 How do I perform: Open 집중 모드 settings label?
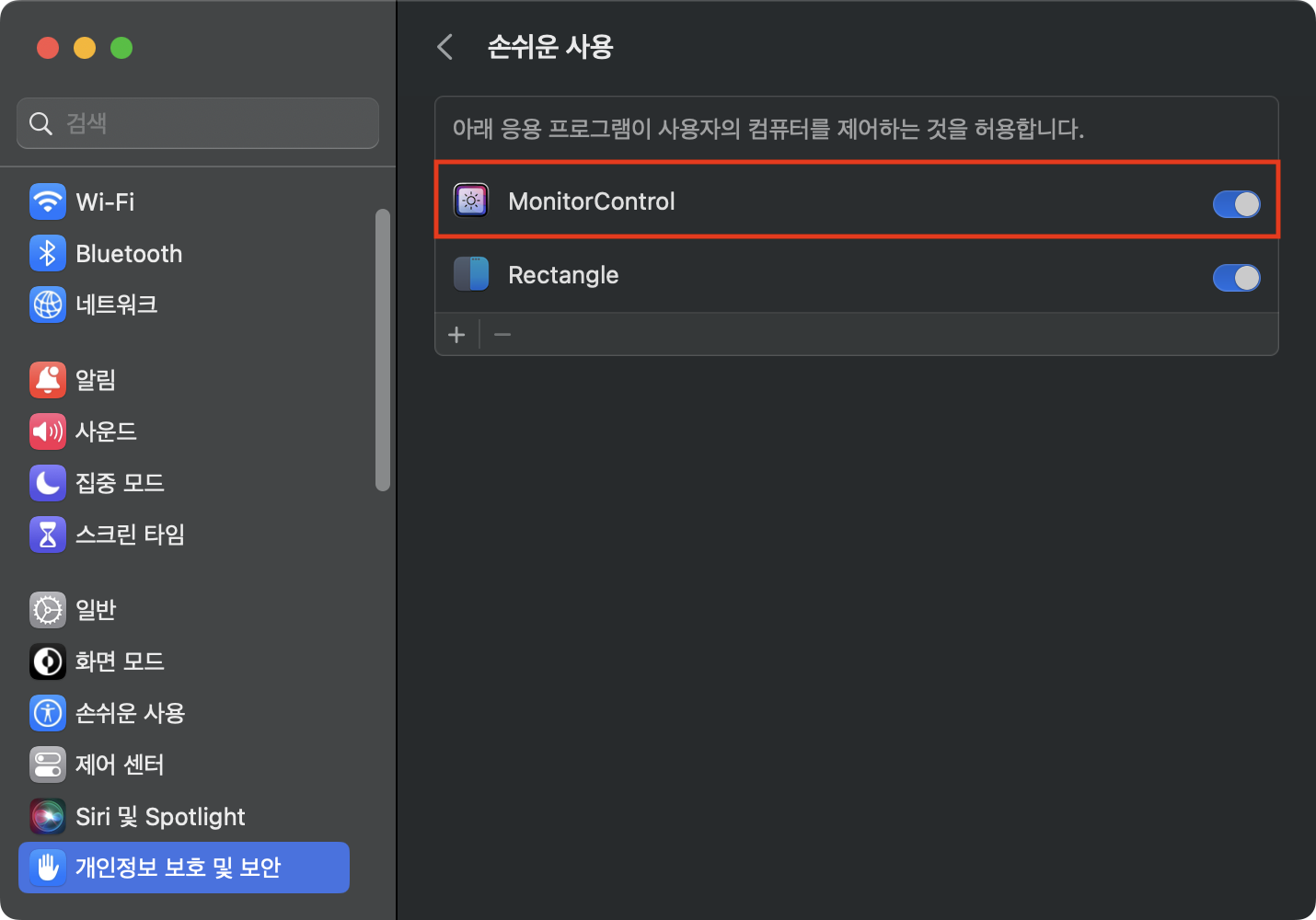[120, 483]
